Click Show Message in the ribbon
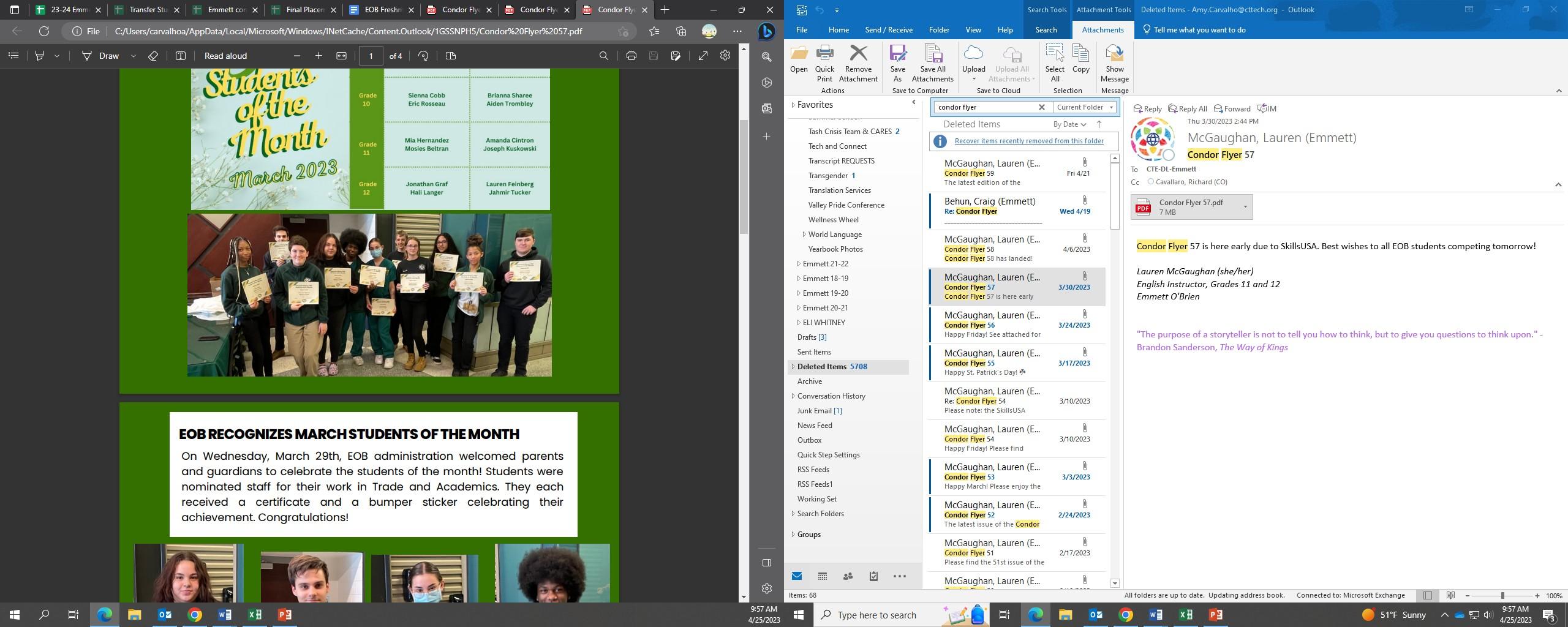 coord(1114,64)
